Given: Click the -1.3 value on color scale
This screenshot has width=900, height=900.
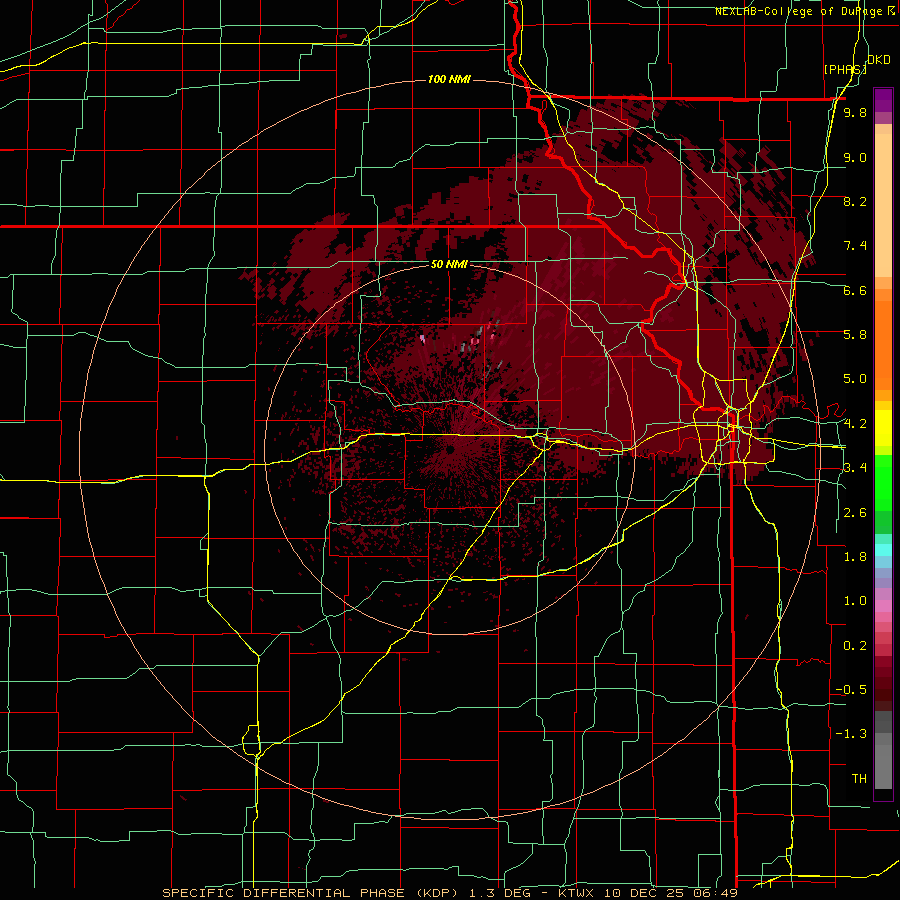Looking at the screenshot, I should [851, 734].
